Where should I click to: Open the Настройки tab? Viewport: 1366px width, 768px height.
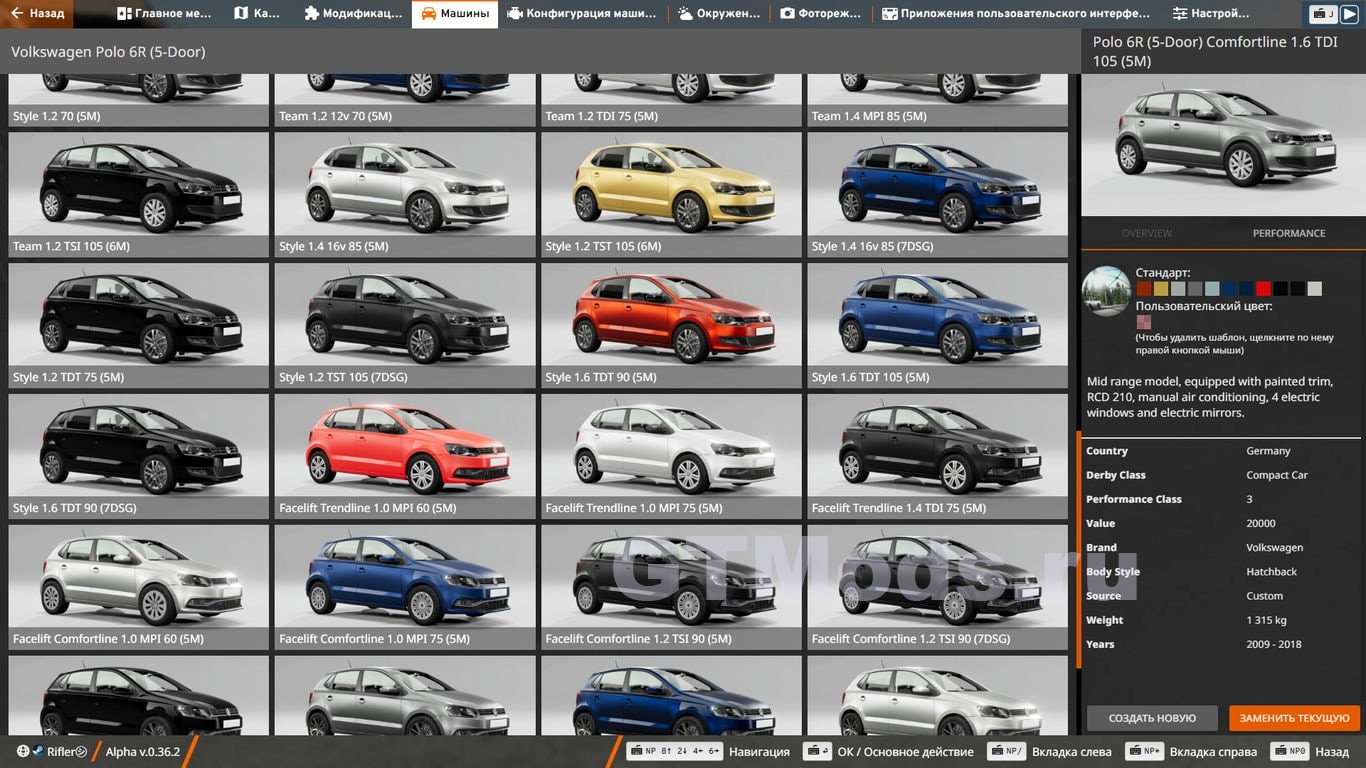1211,14
